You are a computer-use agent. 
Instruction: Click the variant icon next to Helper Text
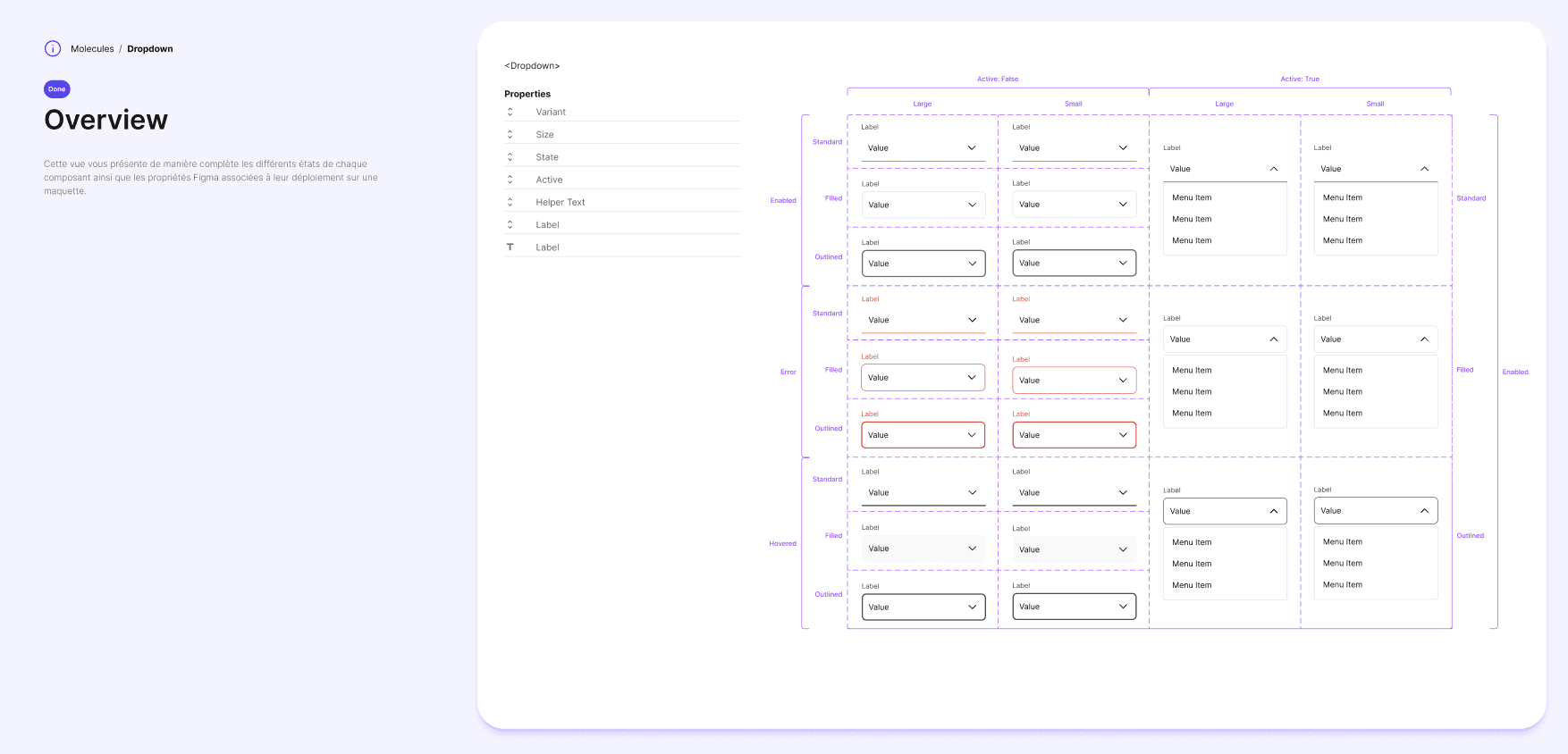point(510,202)
